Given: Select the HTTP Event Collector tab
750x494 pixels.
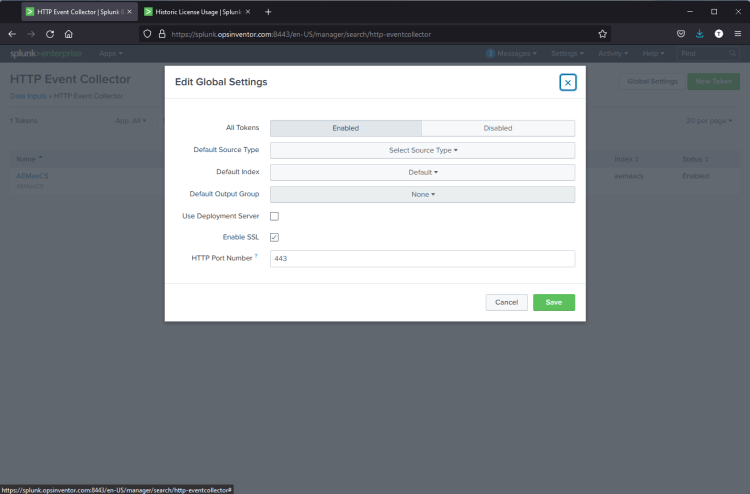Looking at the screenshot, I should (x=79, y=12).
